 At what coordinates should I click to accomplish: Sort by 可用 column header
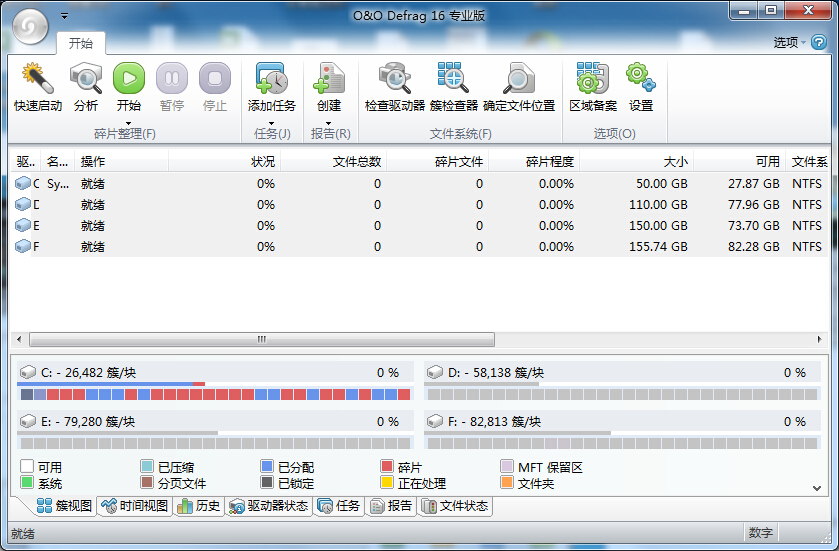tap(739, 162)
